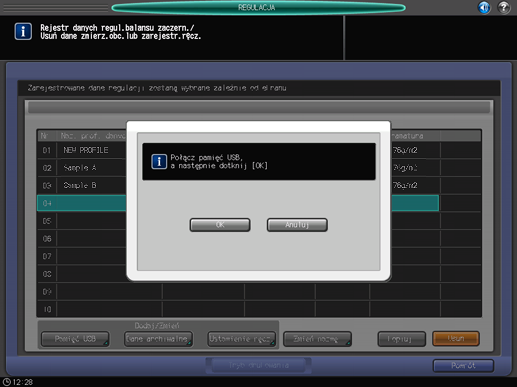Image resolution: width=517 pixels, height=387 pixels.
Task: Click the Dane archiwalne button
Action: pyautogui.click(x=158, y=339)
